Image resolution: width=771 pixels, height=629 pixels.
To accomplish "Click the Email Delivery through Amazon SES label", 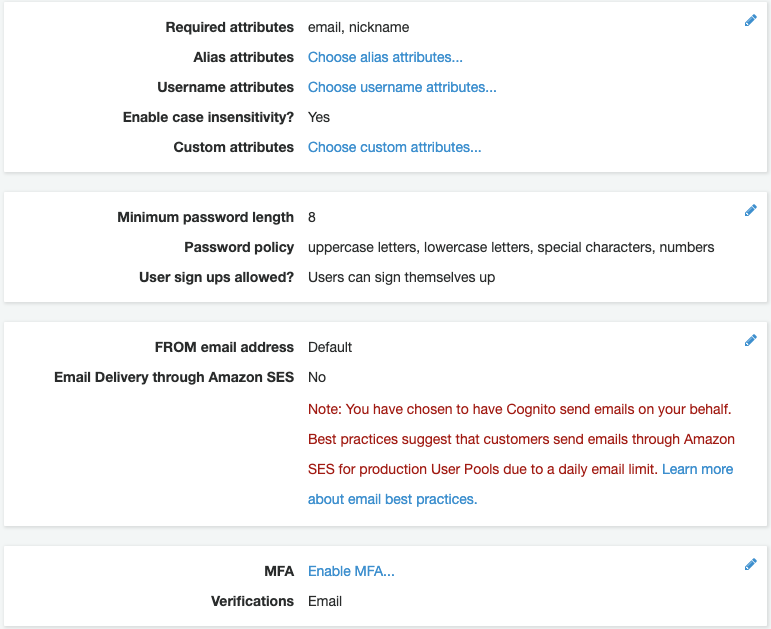I will coord(174,377).
